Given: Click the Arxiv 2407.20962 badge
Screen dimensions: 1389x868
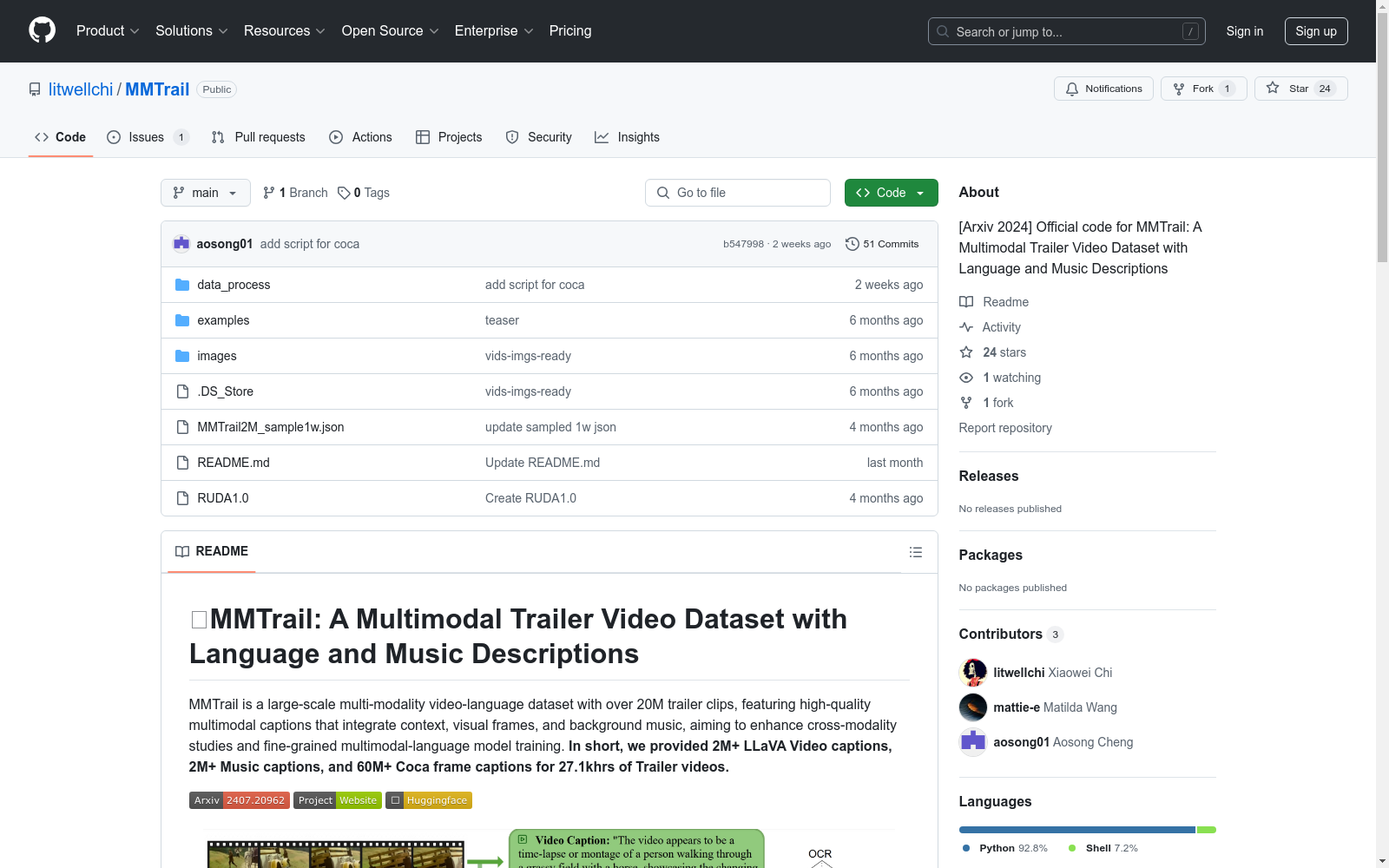Looking at the screenshot, I should click(x=240, y=800).
